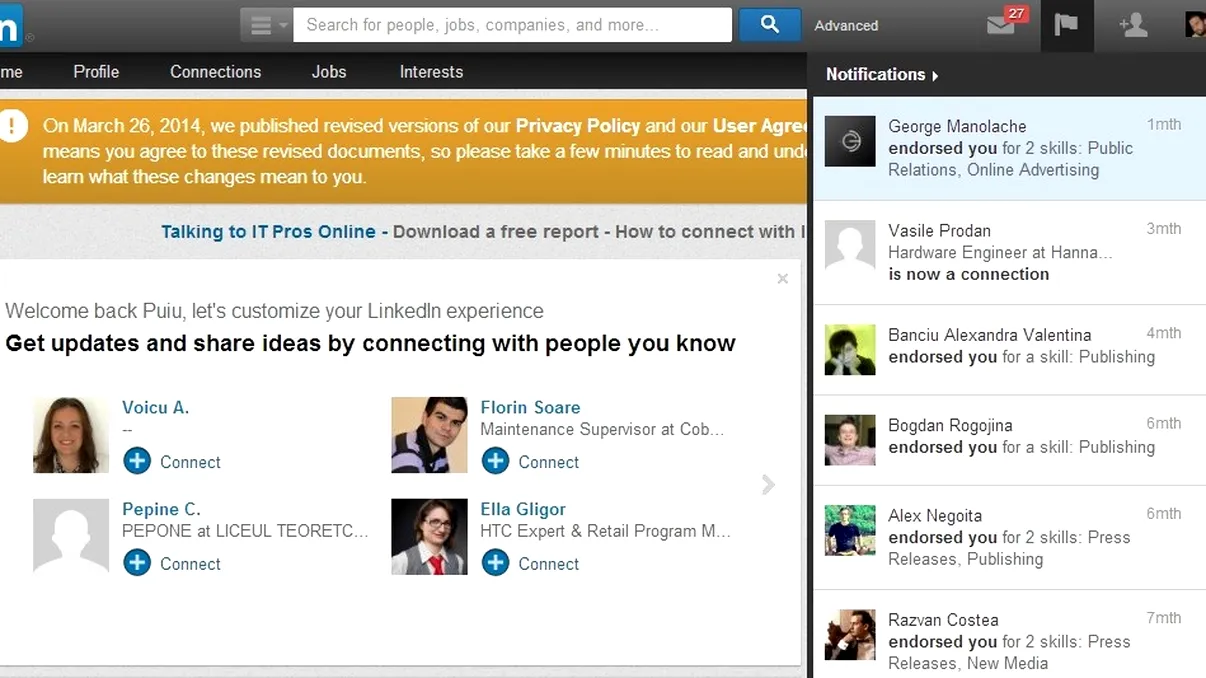Click the Connect plus icon next to Ella Gligor
Image resolution: width=1206 pixels, height=678 pixels.
click(x=496, y=563)
